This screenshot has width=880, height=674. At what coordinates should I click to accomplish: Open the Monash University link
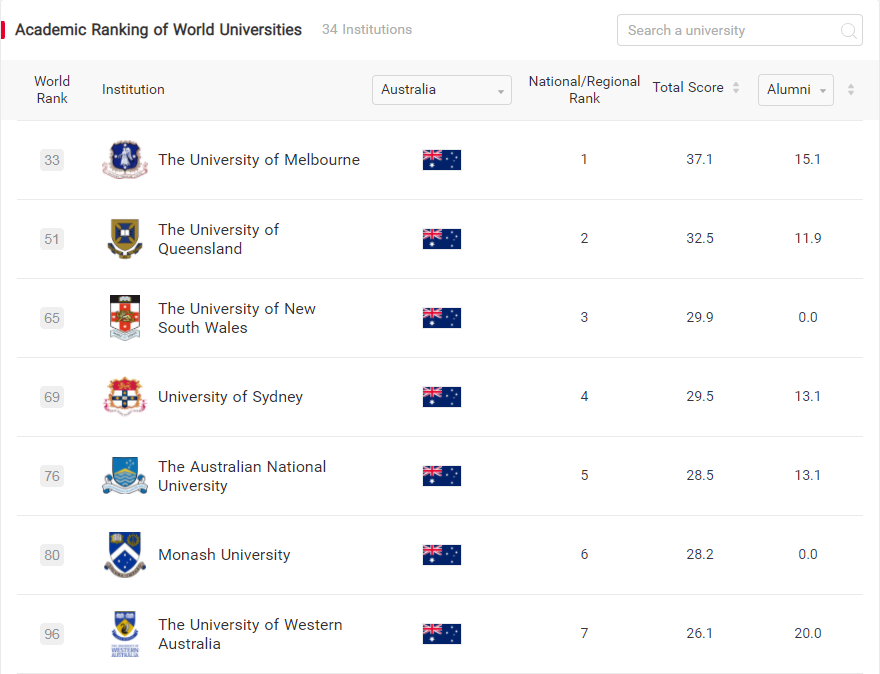224,555
